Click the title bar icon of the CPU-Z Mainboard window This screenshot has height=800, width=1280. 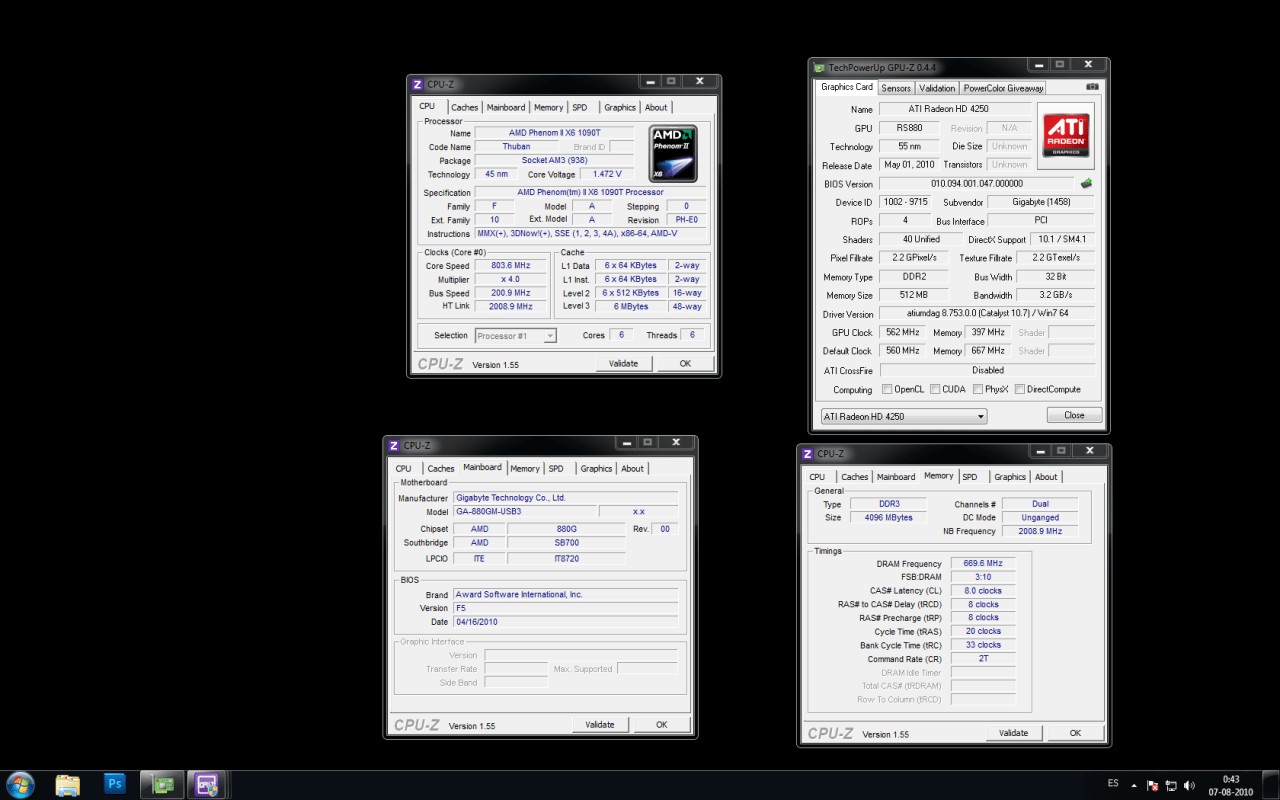pos(393,445)
